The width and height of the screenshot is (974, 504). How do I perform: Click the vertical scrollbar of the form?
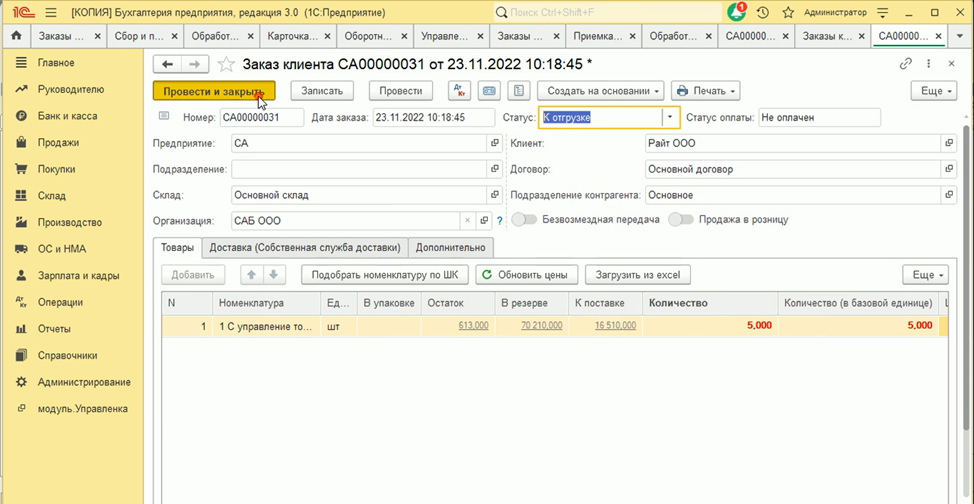[x=968, y=277]
